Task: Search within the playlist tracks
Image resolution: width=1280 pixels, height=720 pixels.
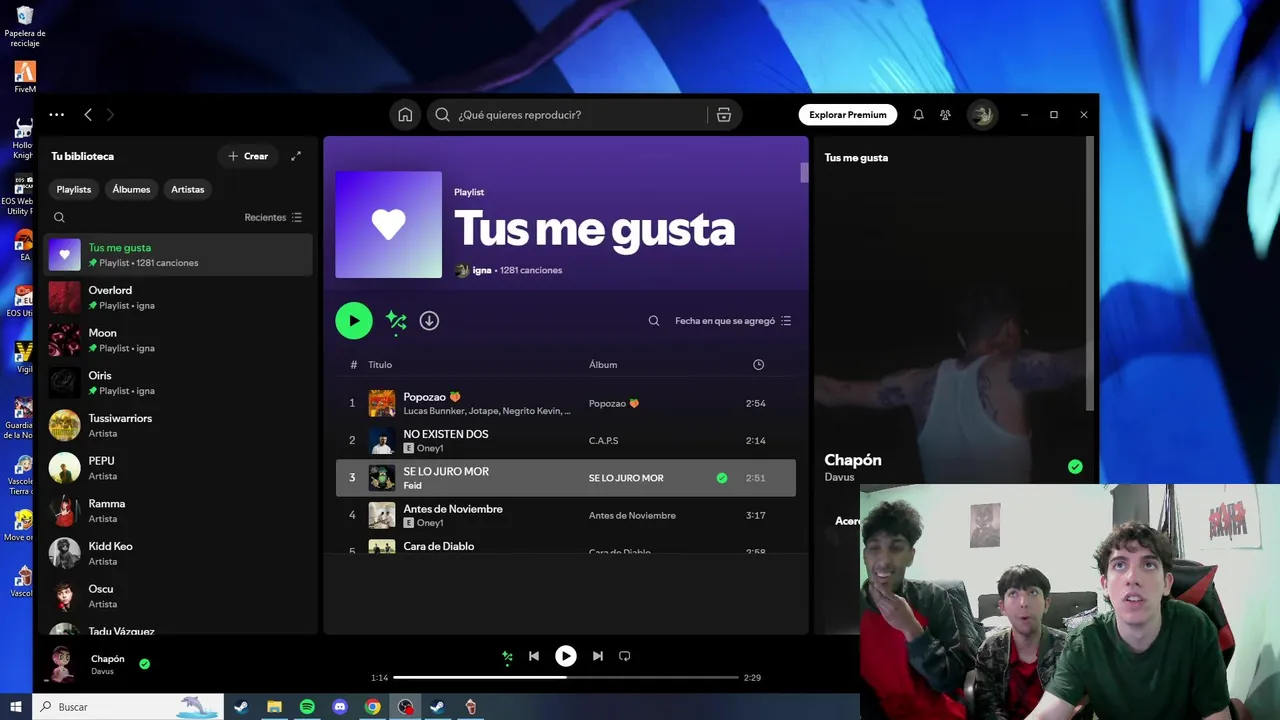Action: [x=654, y=321]
